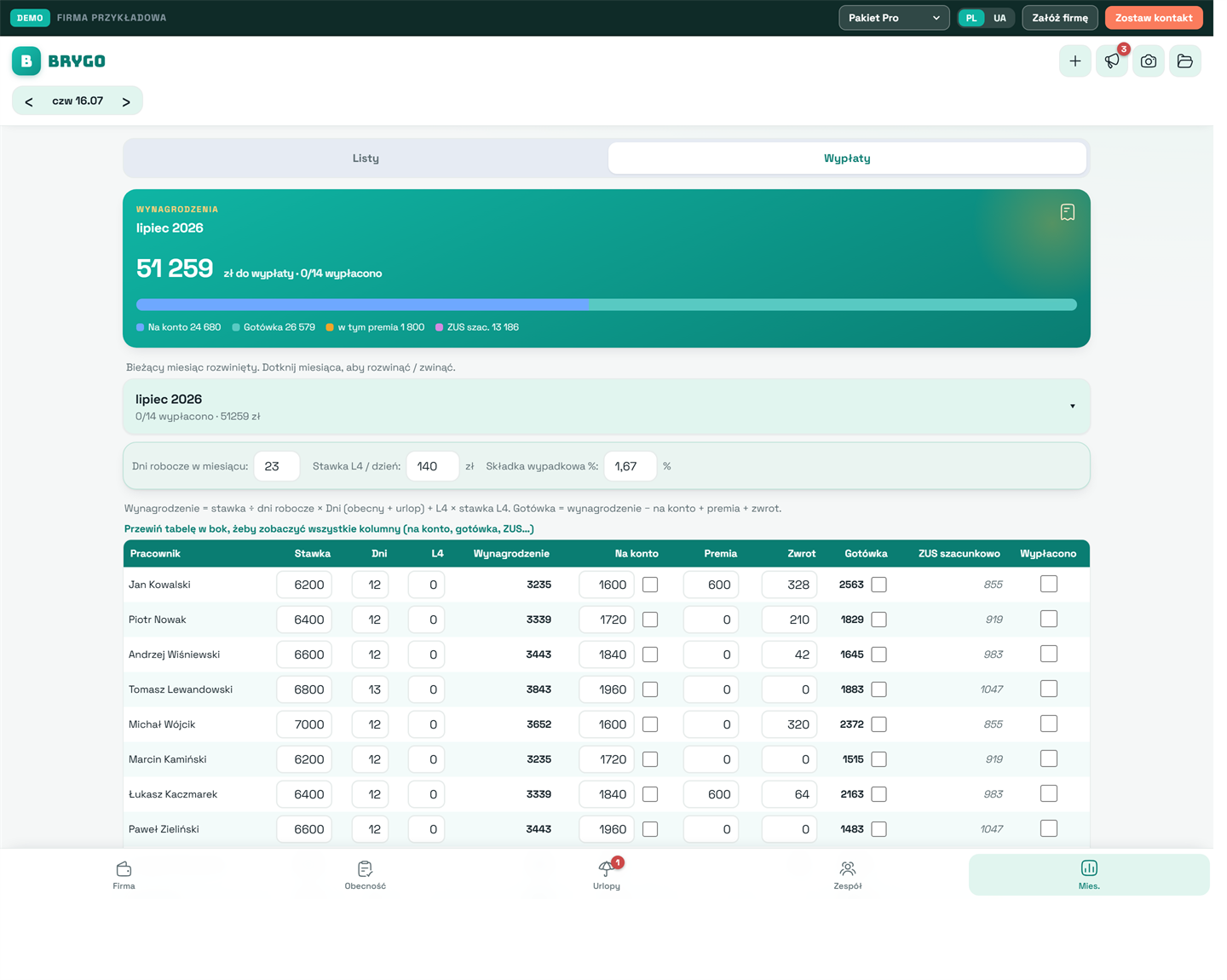Open the Pakiet Pro dropdown
Screen dimensions: 1227x980
click(894, 18)
